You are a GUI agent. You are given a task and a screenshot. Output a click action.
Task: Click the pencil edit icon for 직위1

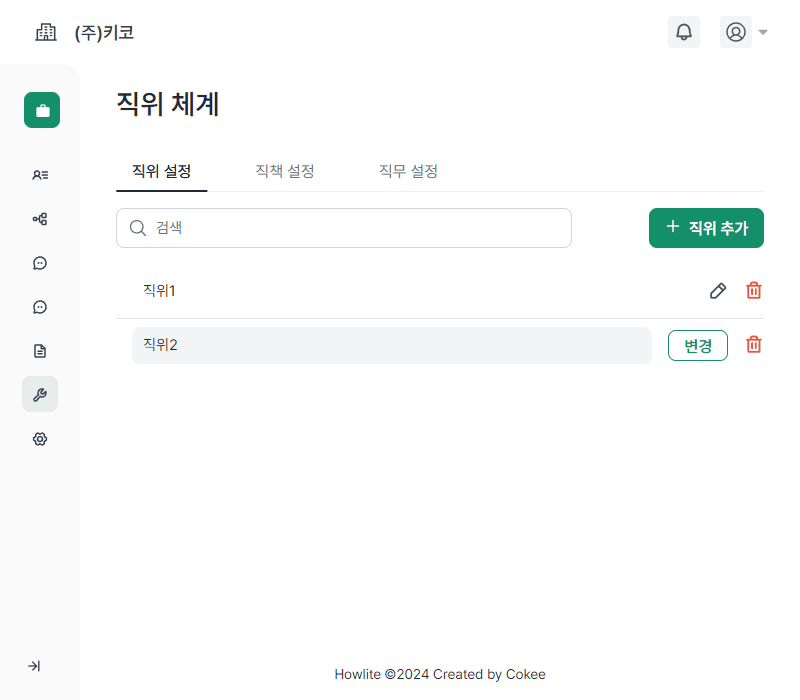718,290
